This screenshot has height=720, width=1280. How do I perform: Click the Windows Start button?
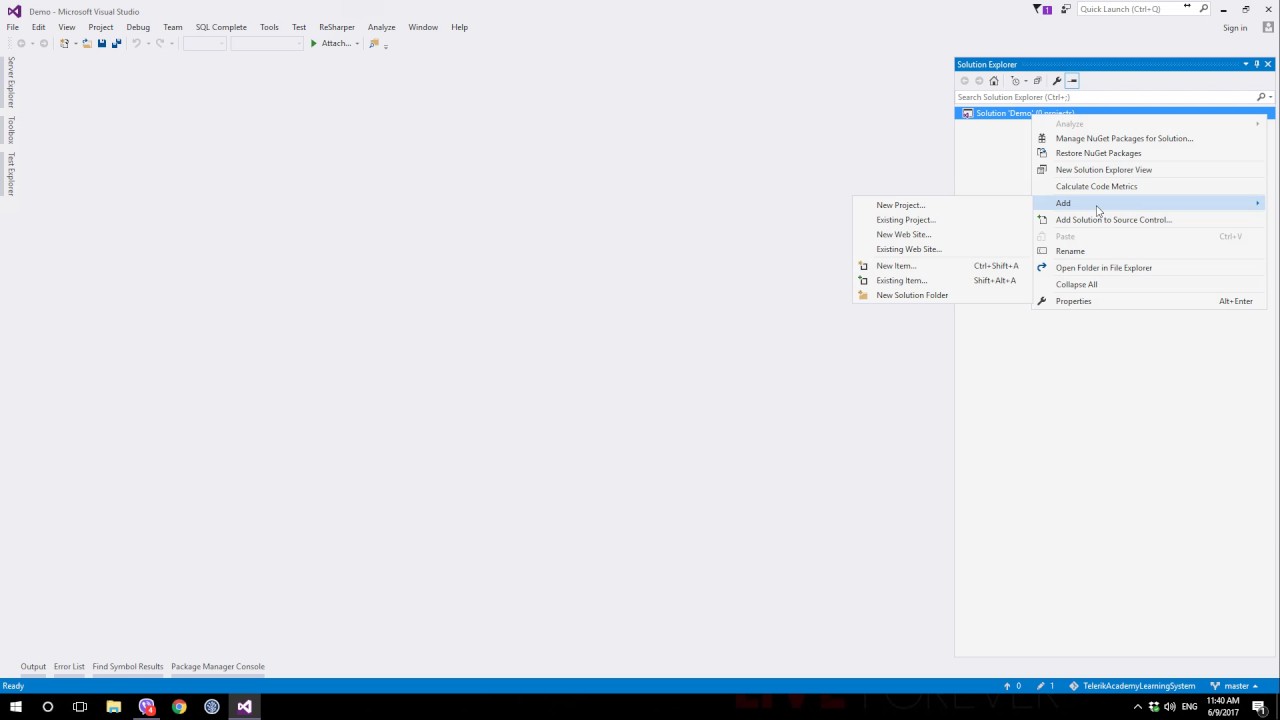[x=15, y=707]
